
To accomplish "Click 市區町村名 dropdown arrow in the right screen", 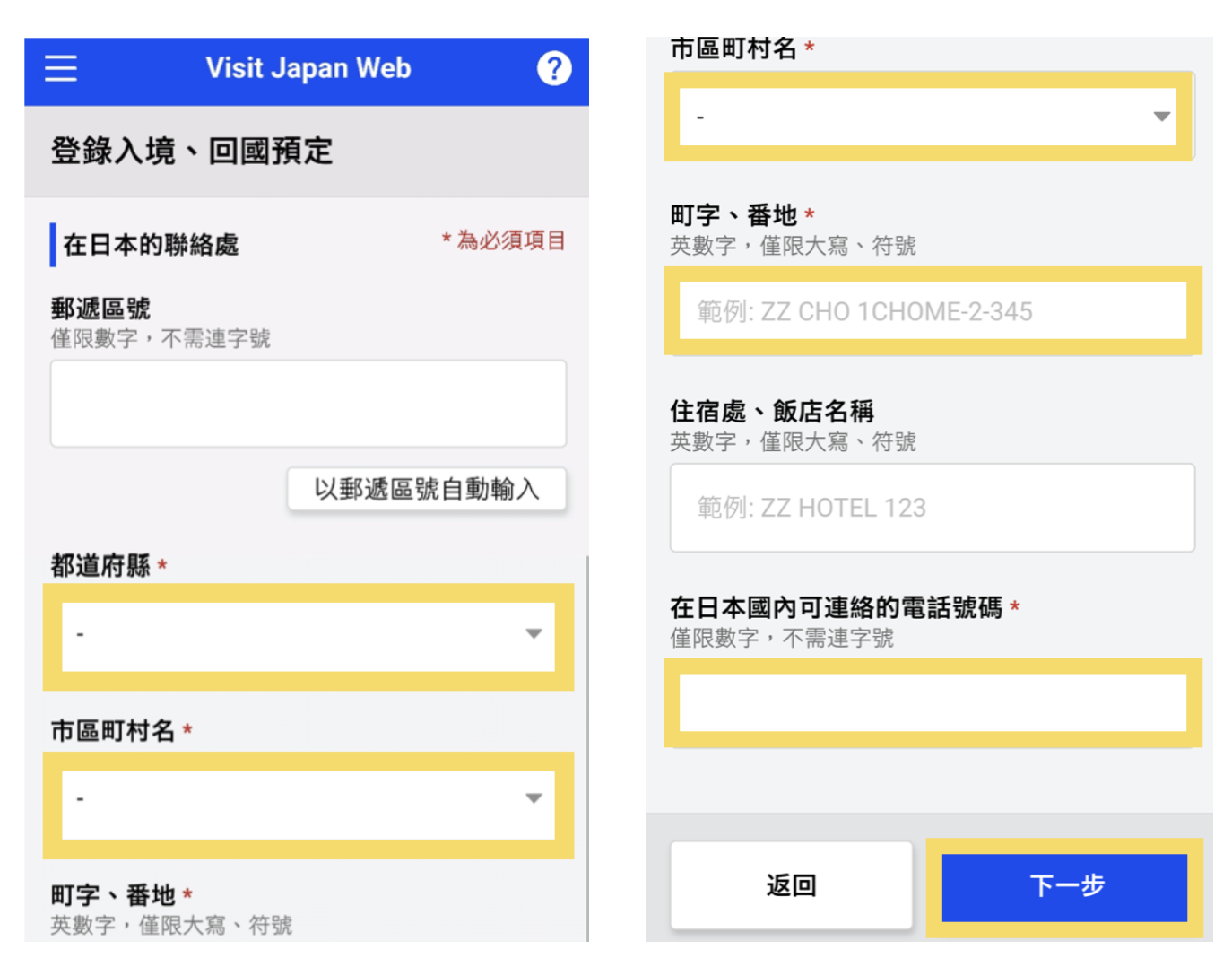I will [1161, 117].
